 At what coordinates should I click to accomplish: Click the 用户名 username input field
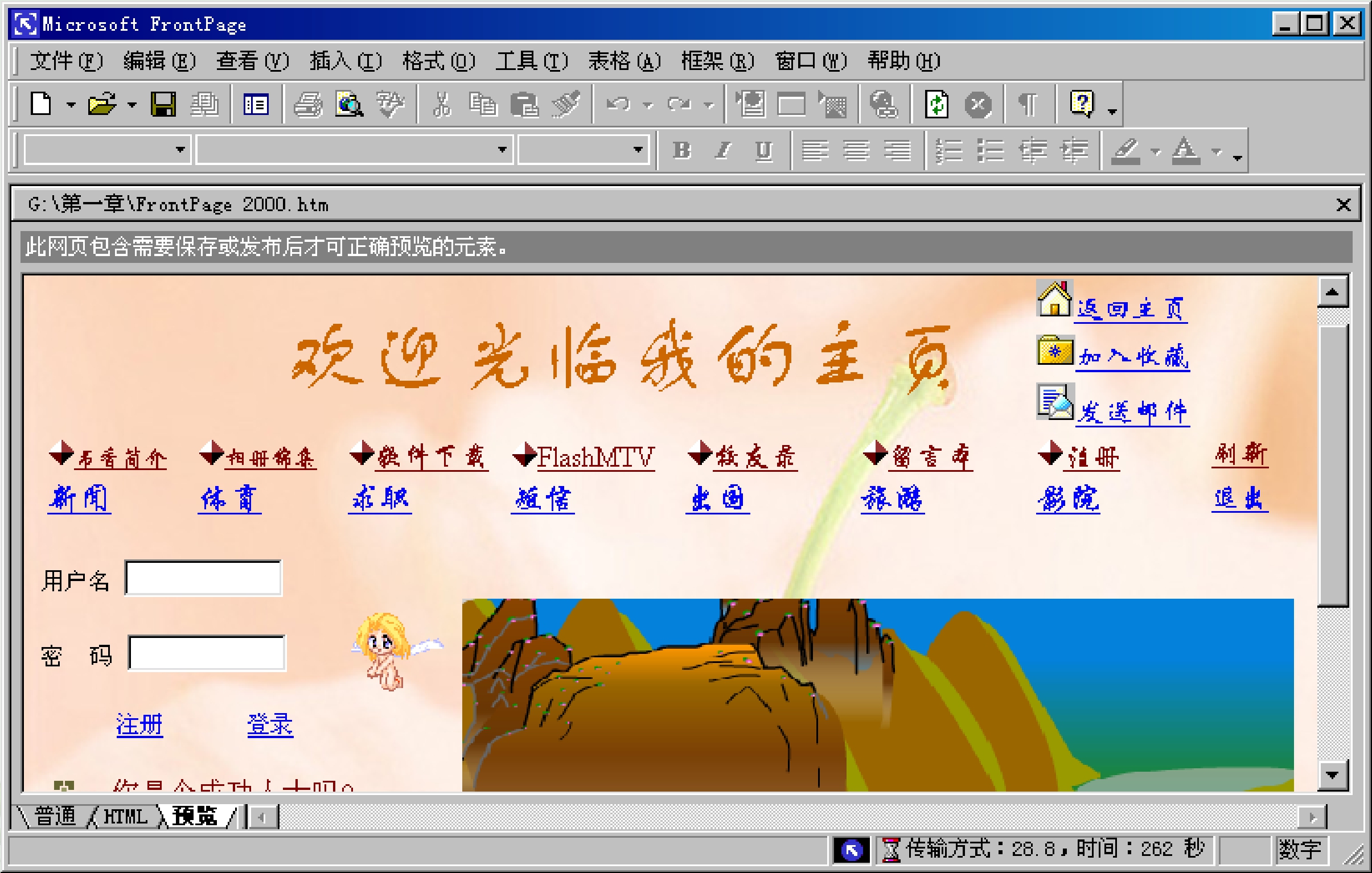(x=203, y=578)
